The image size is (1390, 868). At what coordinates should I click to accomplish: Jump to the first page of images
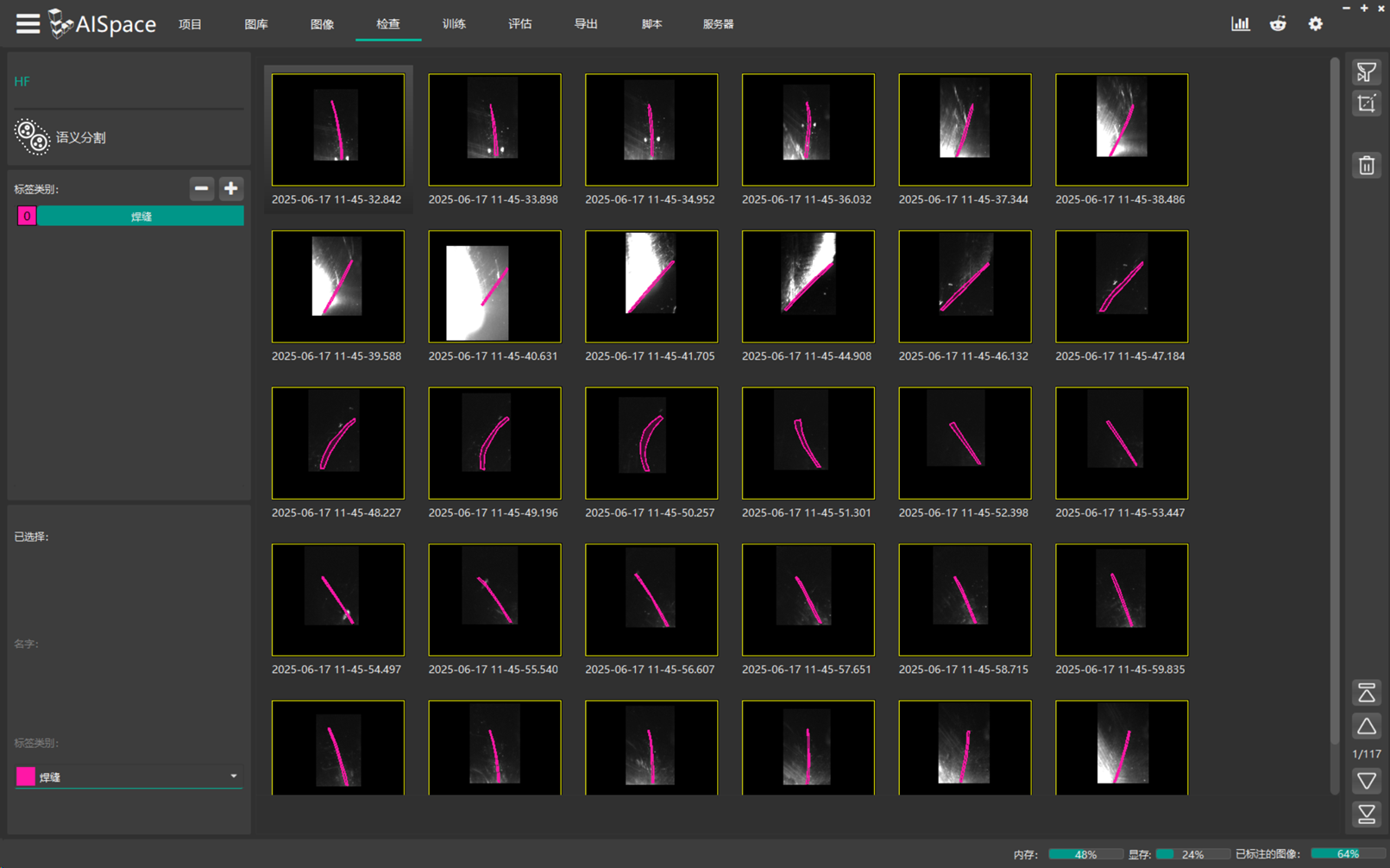click(x=1366, y=693)
